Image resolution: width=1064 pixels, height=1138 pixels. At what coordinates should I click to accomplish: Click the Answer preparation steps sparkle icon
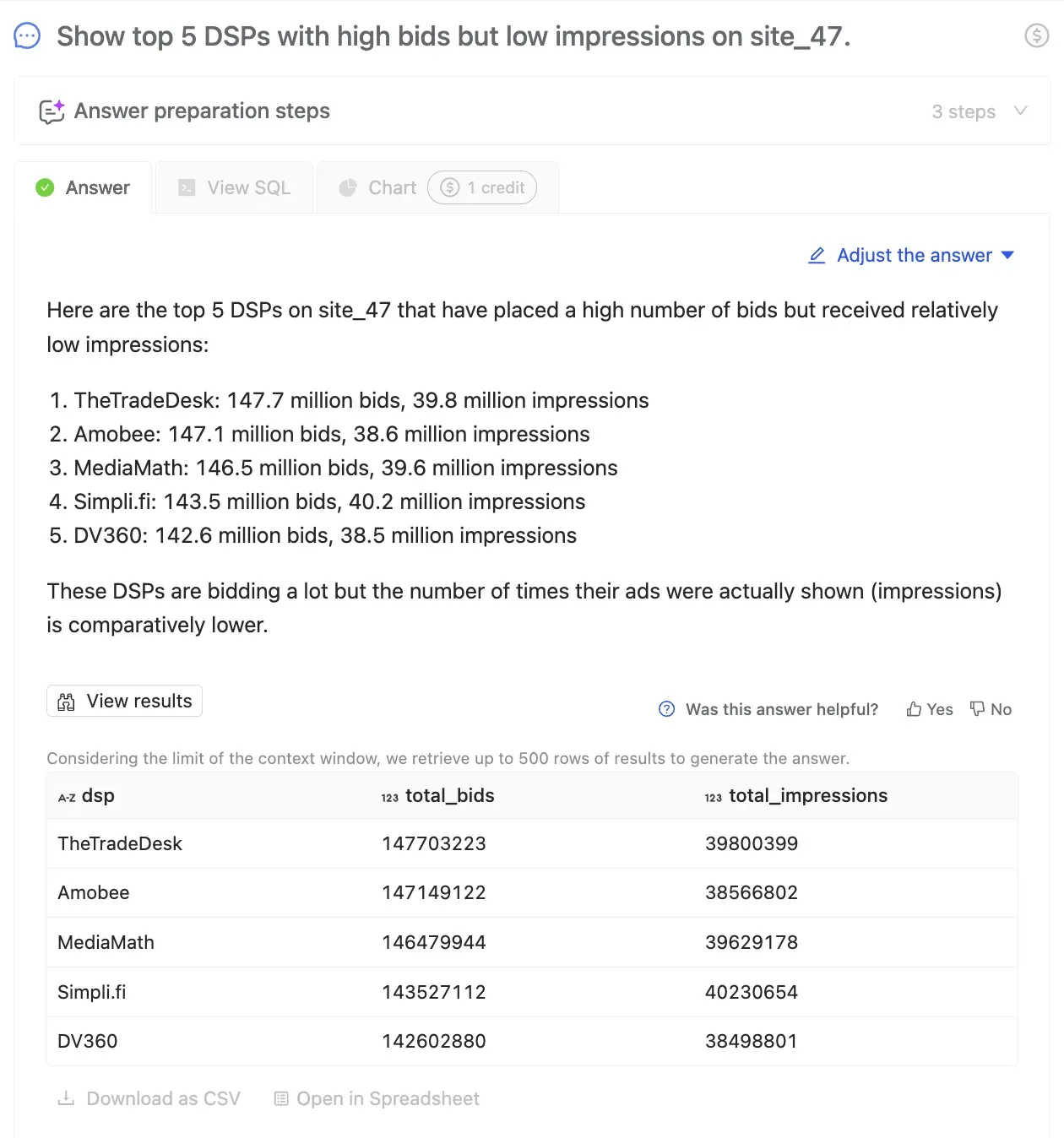(x=52, y=111)
